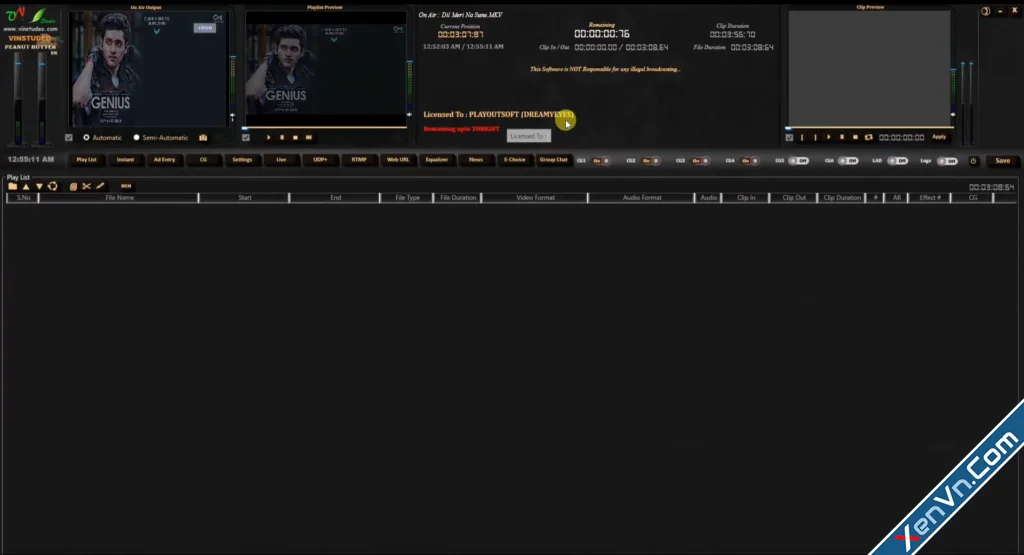The width and height of the screenshot is (1024, 555).
Task: Skip to next in Playlist Preview
Action: click(x=309, y=138)
